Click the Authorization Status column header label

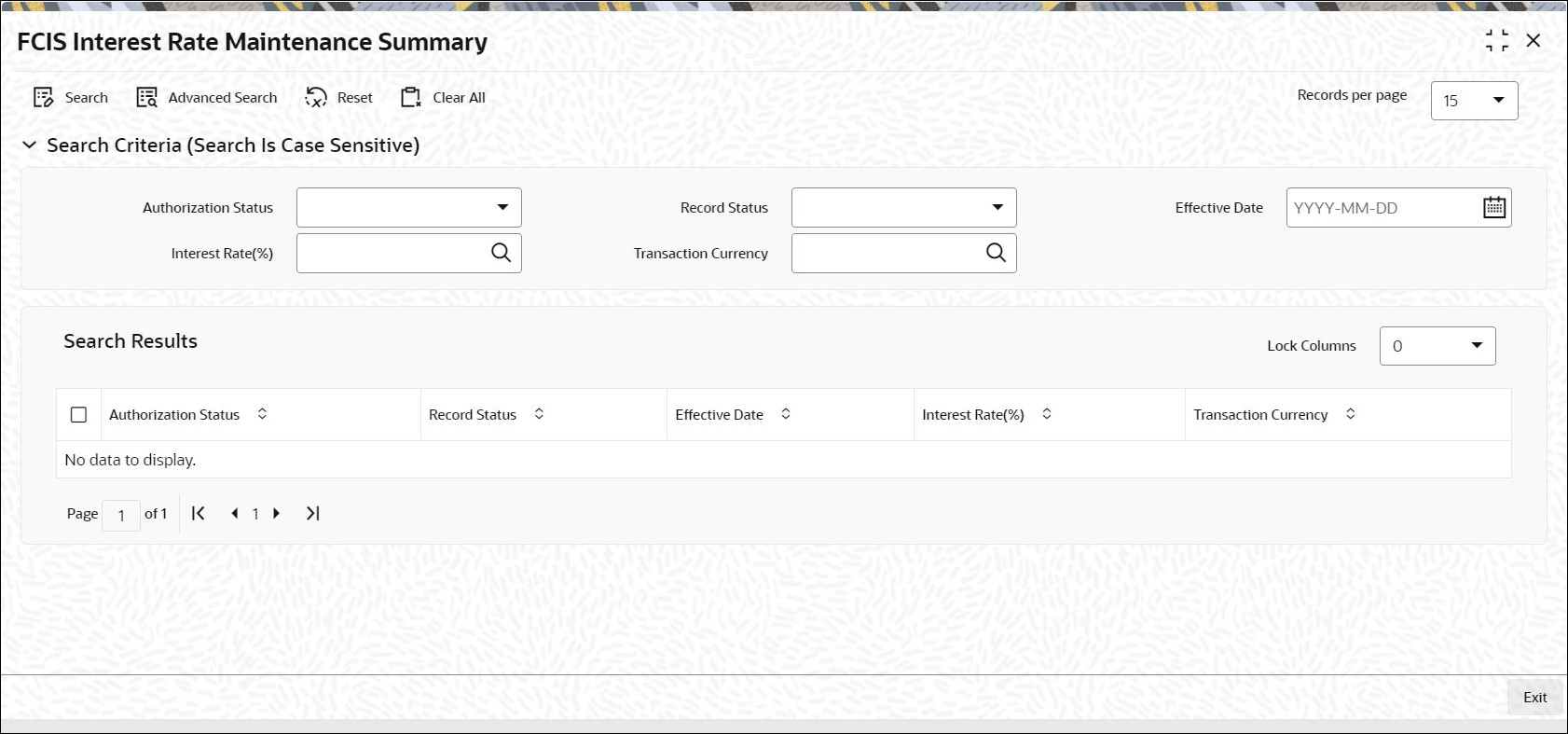(x=174, y=415)
